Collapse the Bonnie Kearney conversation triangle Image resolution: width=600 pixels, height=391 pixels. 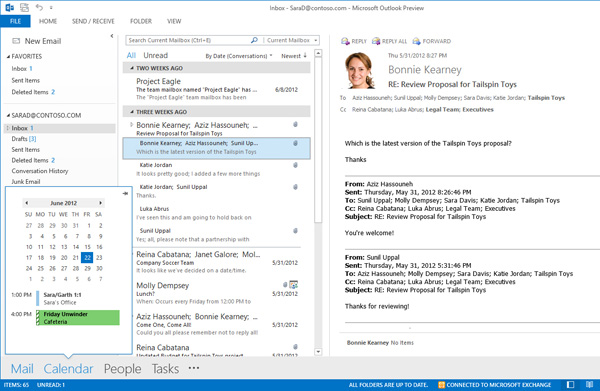click(132, 125)
